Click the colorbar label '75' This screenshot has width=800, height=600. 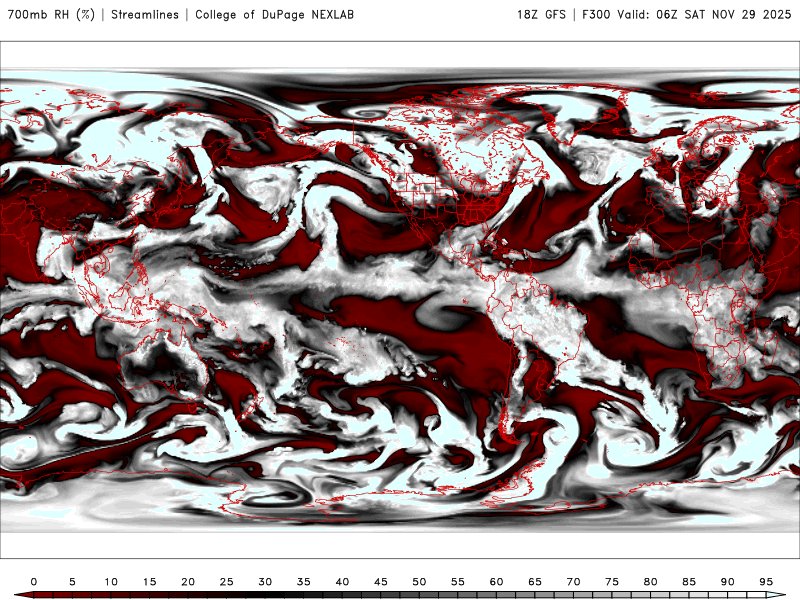point(612,582)
